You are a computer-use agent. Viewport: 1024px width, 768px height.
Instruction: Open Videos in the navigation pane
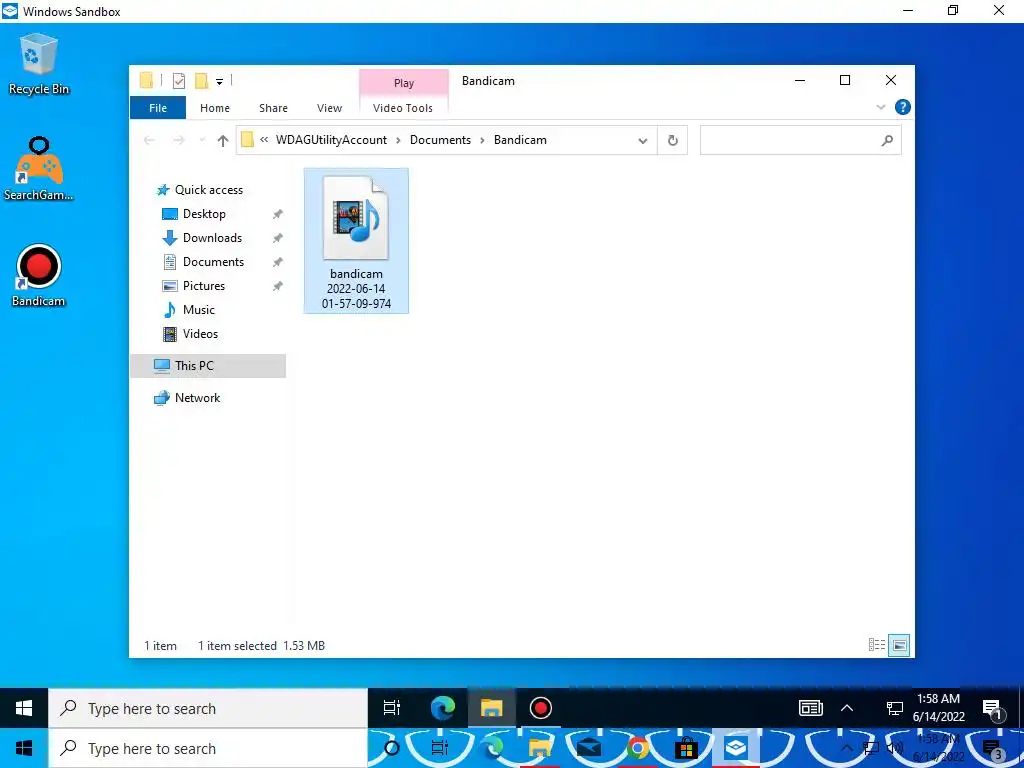pyautogui.click(x=200, y=334)
